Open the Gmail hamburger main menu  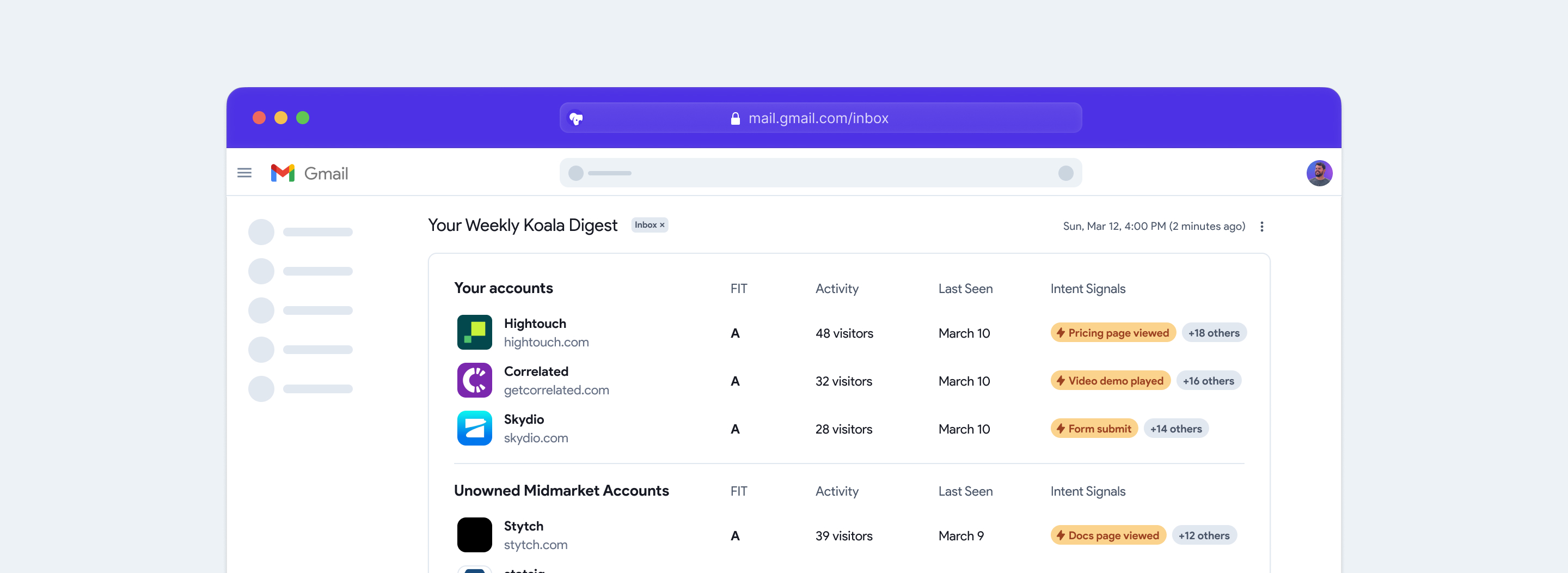click(244, 173)
